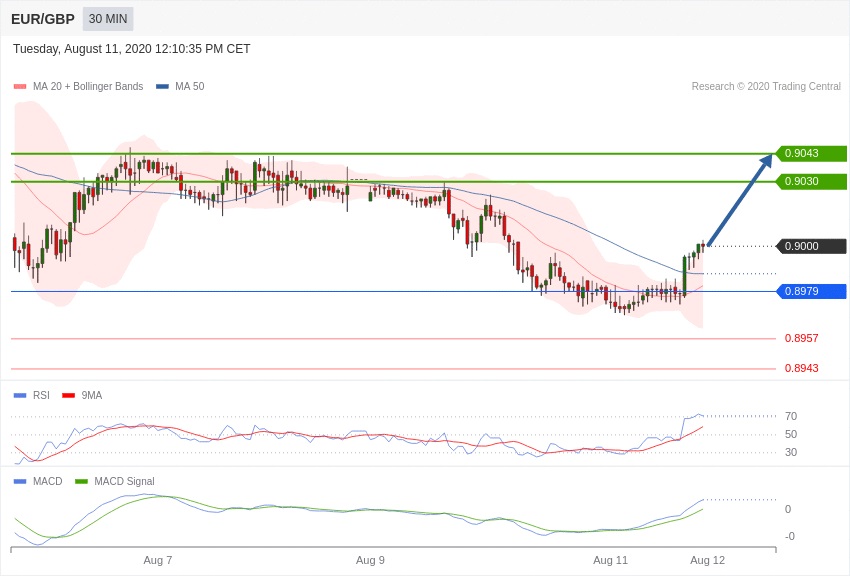
Task: Click the RSI 30 axis value
Action: pyautogui.click(x=791, y=452)
